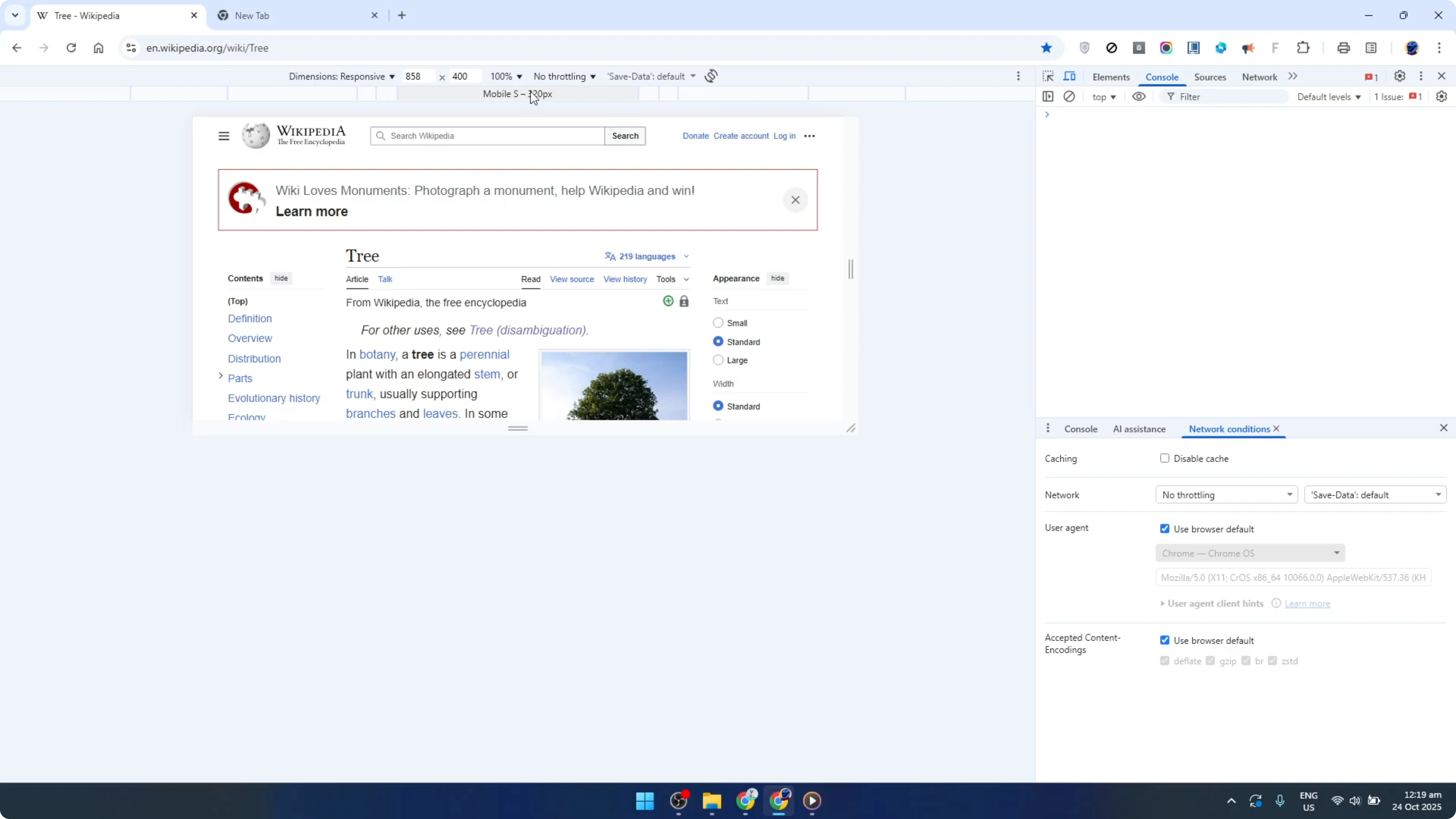The height and width of the screenshot is (819, 1456).
Task: Open AI assistance drawer tab
Action: (x=1139, y=429)
